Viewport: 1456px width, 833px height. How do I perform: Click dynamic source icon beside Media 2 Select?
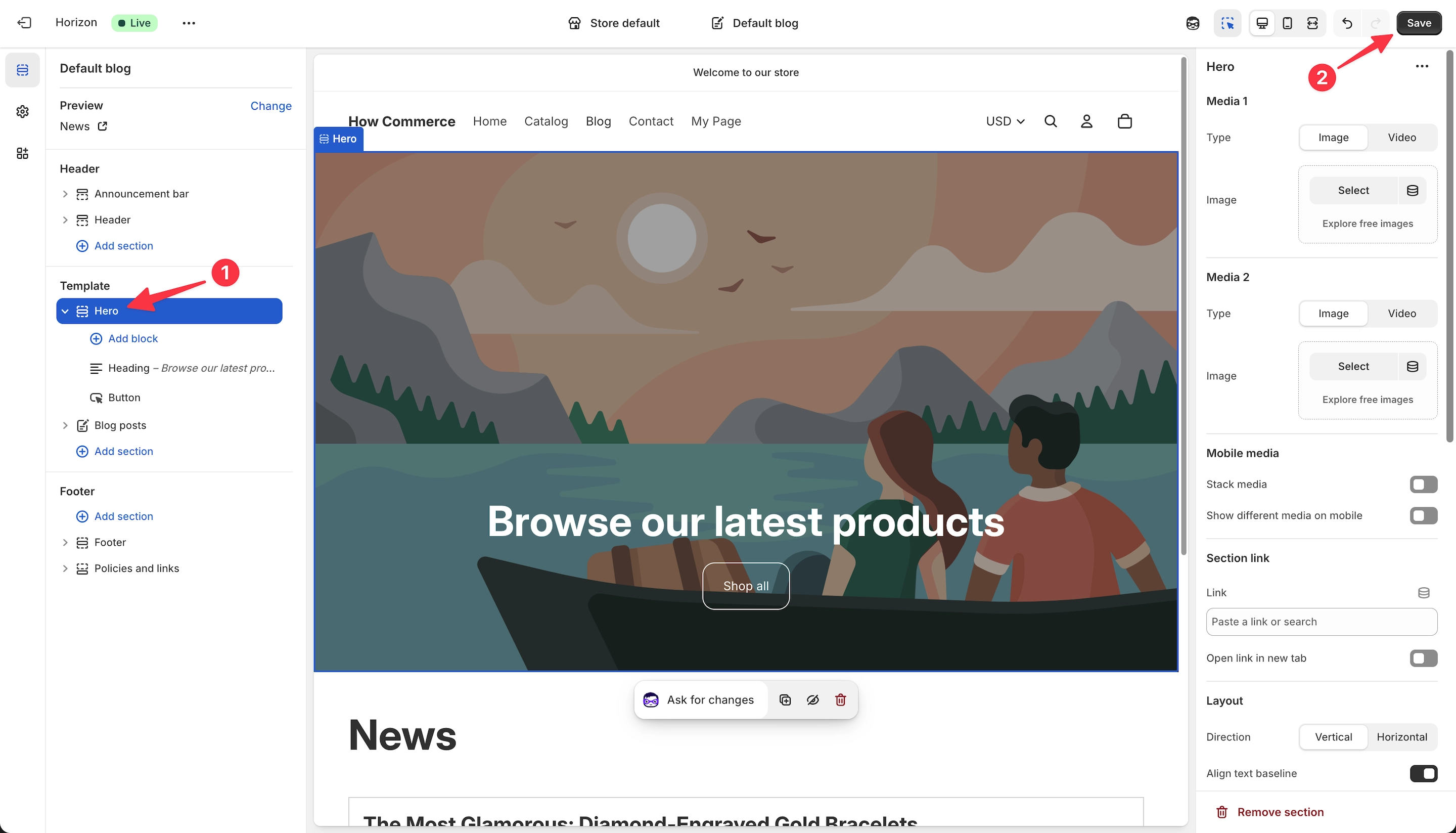(1412, 367)
